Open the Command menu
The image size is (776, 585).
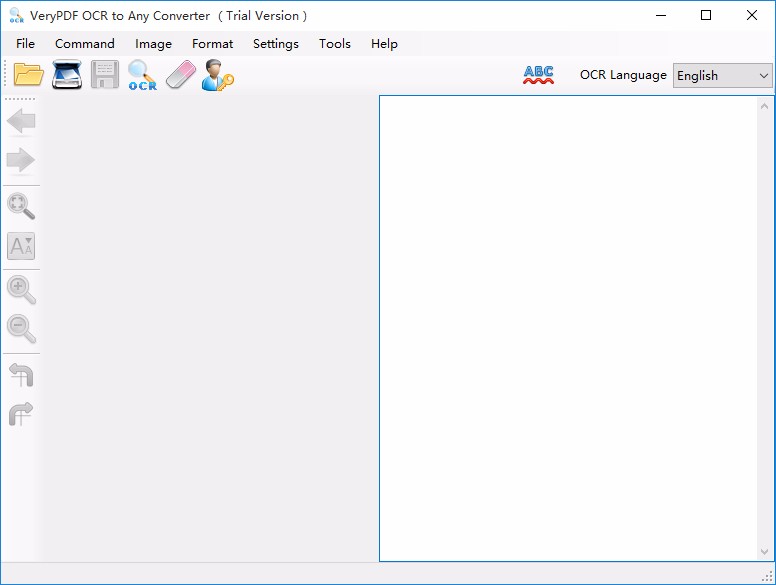85,44
